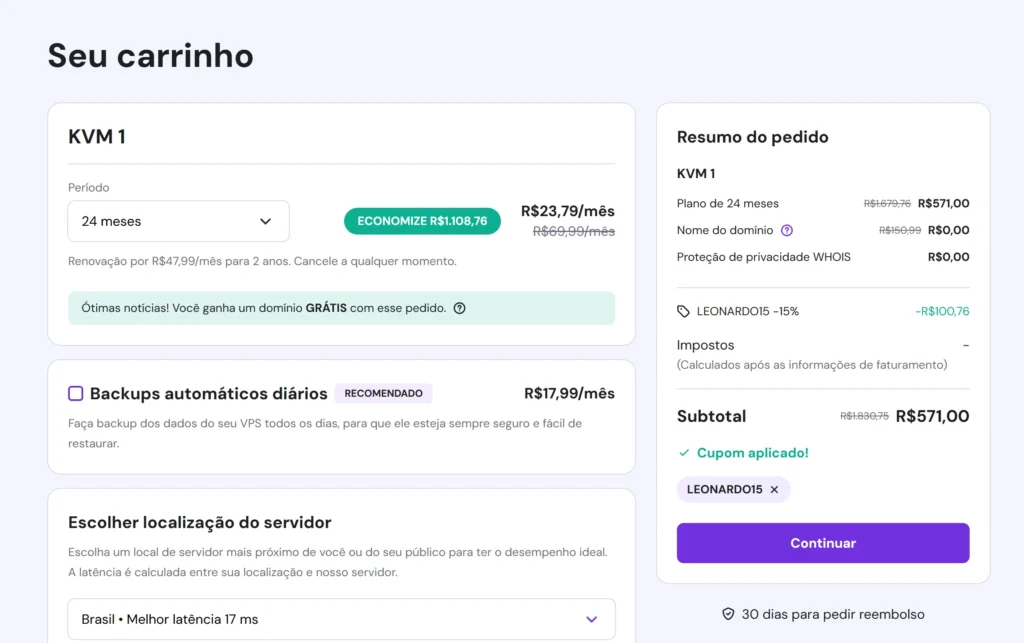Click the Cupom aplicado! text

point(752,453)
